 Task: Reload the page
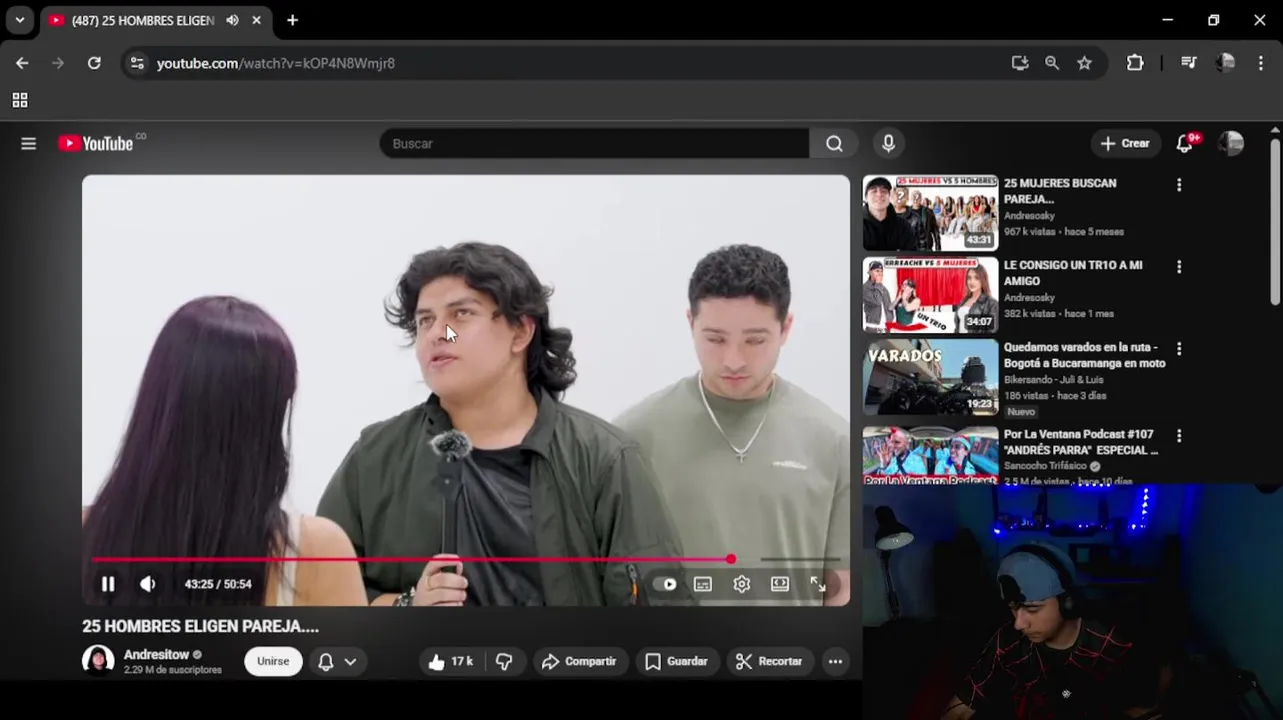[94, 63]
